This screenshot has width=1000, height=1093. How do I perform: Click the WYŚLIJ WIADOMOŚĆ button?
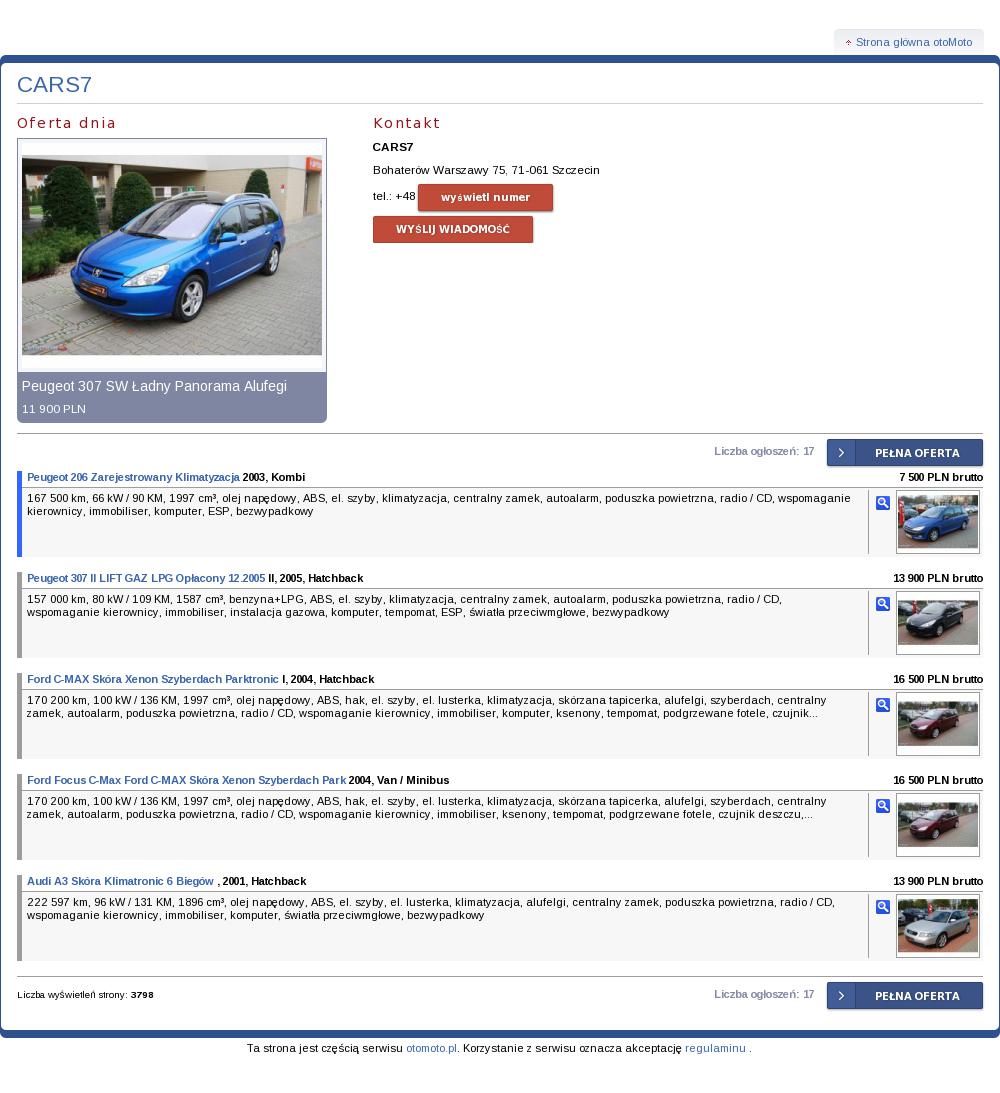(x=452, y=229)
